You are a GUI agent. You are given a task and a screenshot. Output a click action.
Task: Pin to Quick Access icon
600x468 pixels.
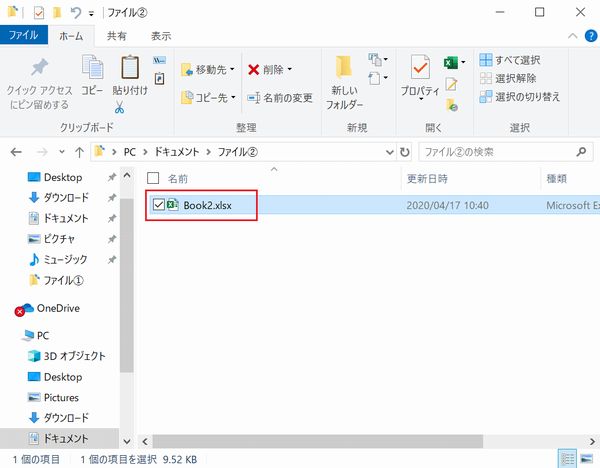[x=39, y=67]
